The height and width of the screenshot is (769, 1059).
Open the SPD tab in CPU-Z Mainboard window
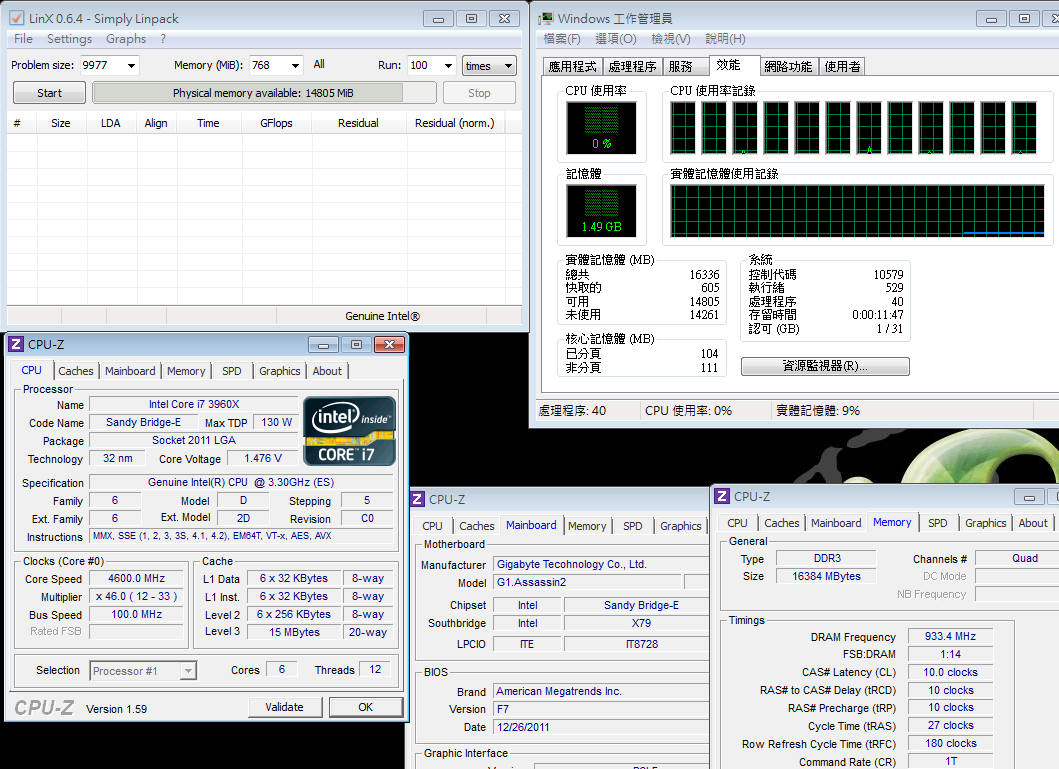633,526
